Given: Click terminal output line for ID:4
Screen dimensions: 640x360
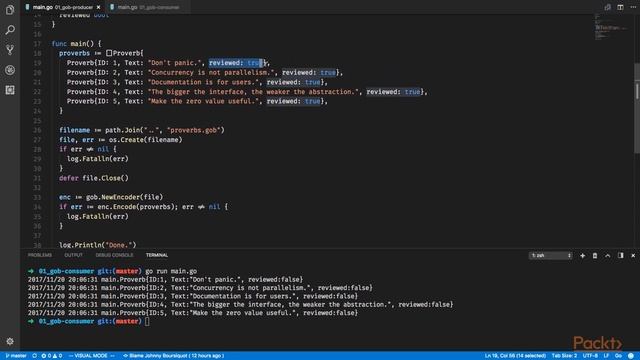Looking at the screenshot, I should tap(240, 304).
